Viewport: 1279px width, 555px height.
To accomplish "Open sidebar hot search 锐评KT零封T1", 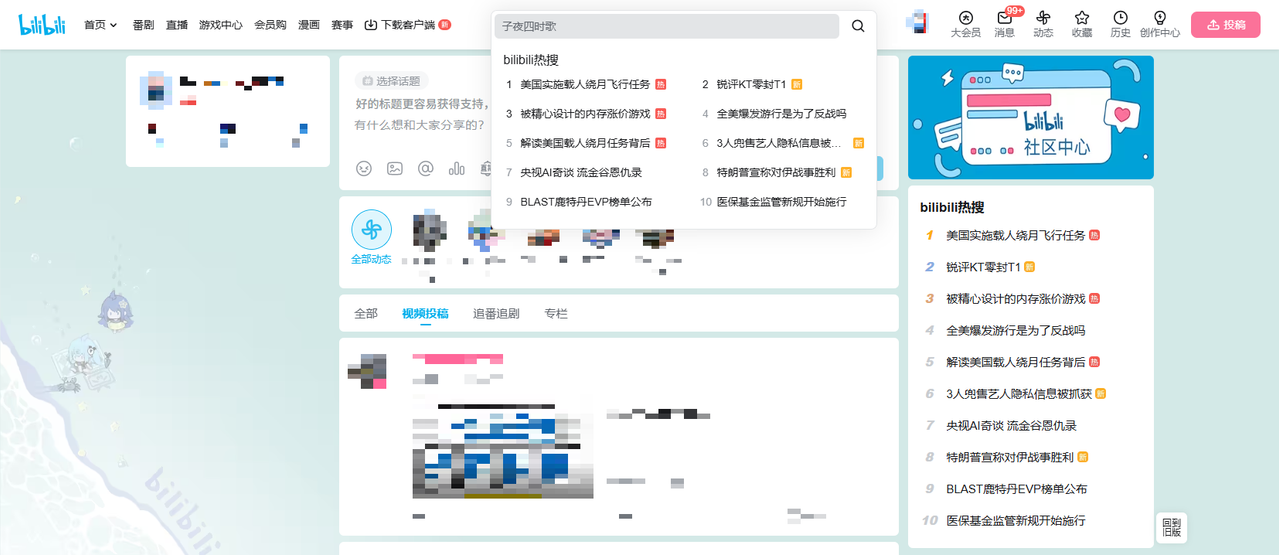I will [x=983, y=267].
